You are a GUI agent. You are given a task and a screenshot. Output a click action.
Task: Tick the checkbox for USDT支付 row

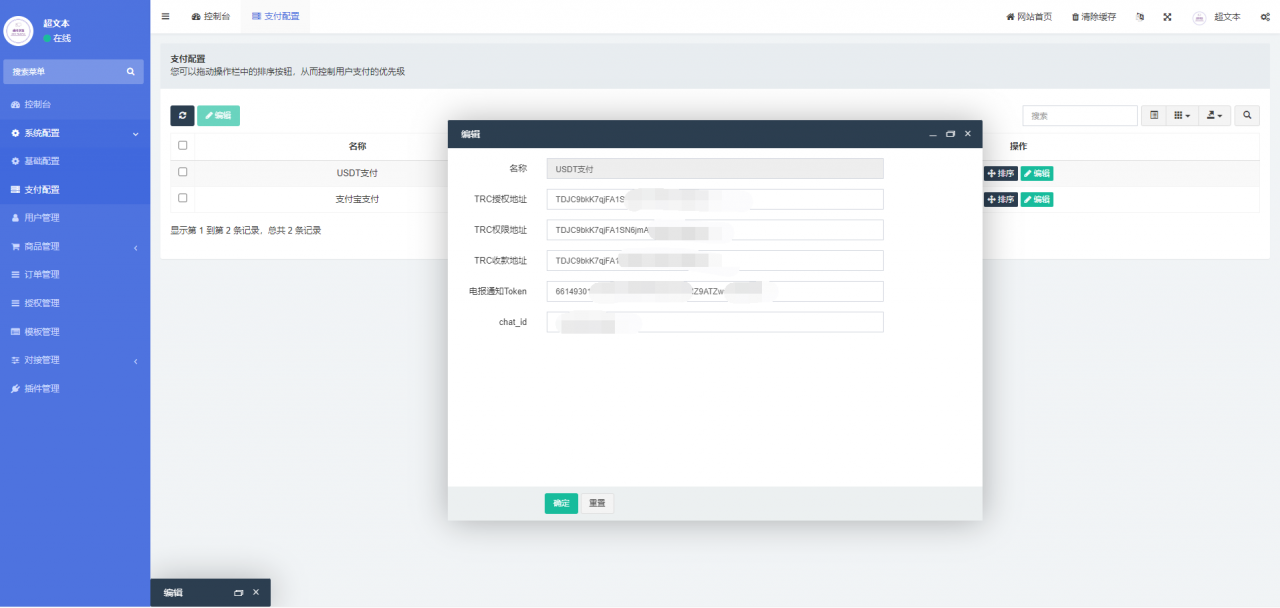pyautogui.click(x=182, y=172)
